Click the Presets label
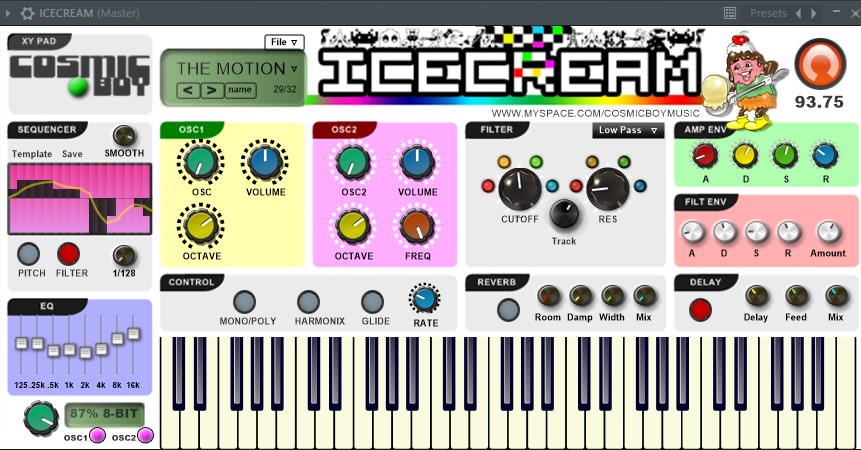The image size is (861, 450). 768,13
